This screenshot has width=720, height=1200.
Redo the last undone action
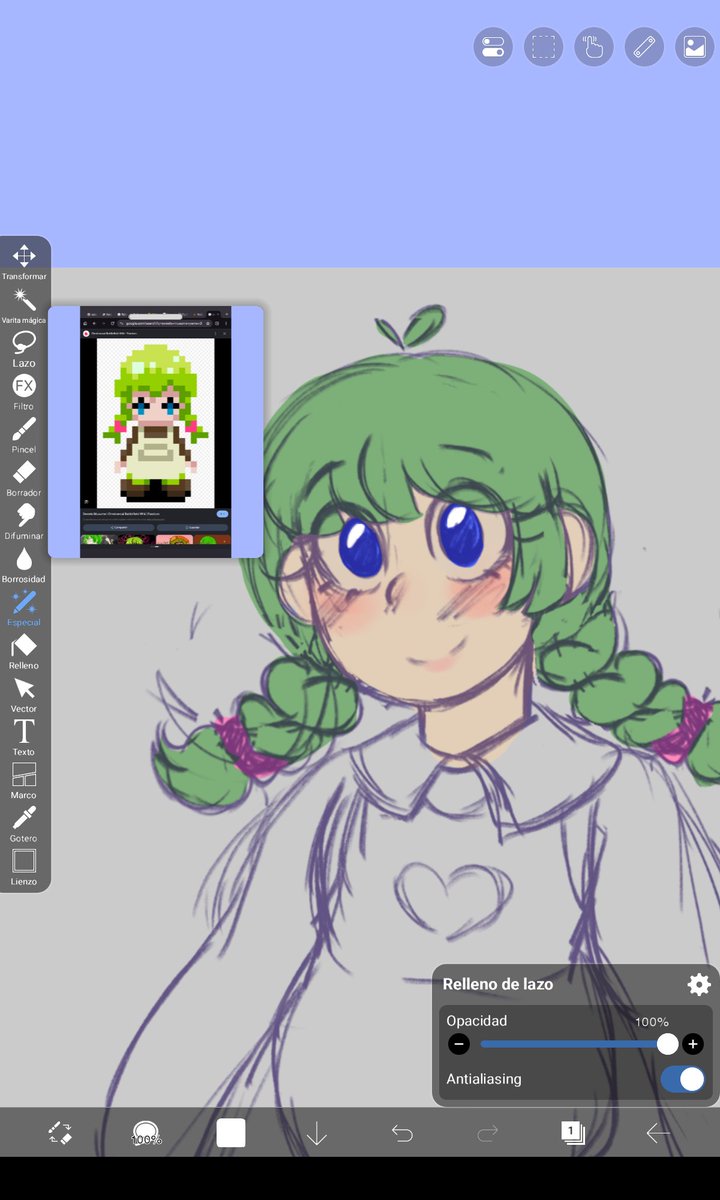488,1133
